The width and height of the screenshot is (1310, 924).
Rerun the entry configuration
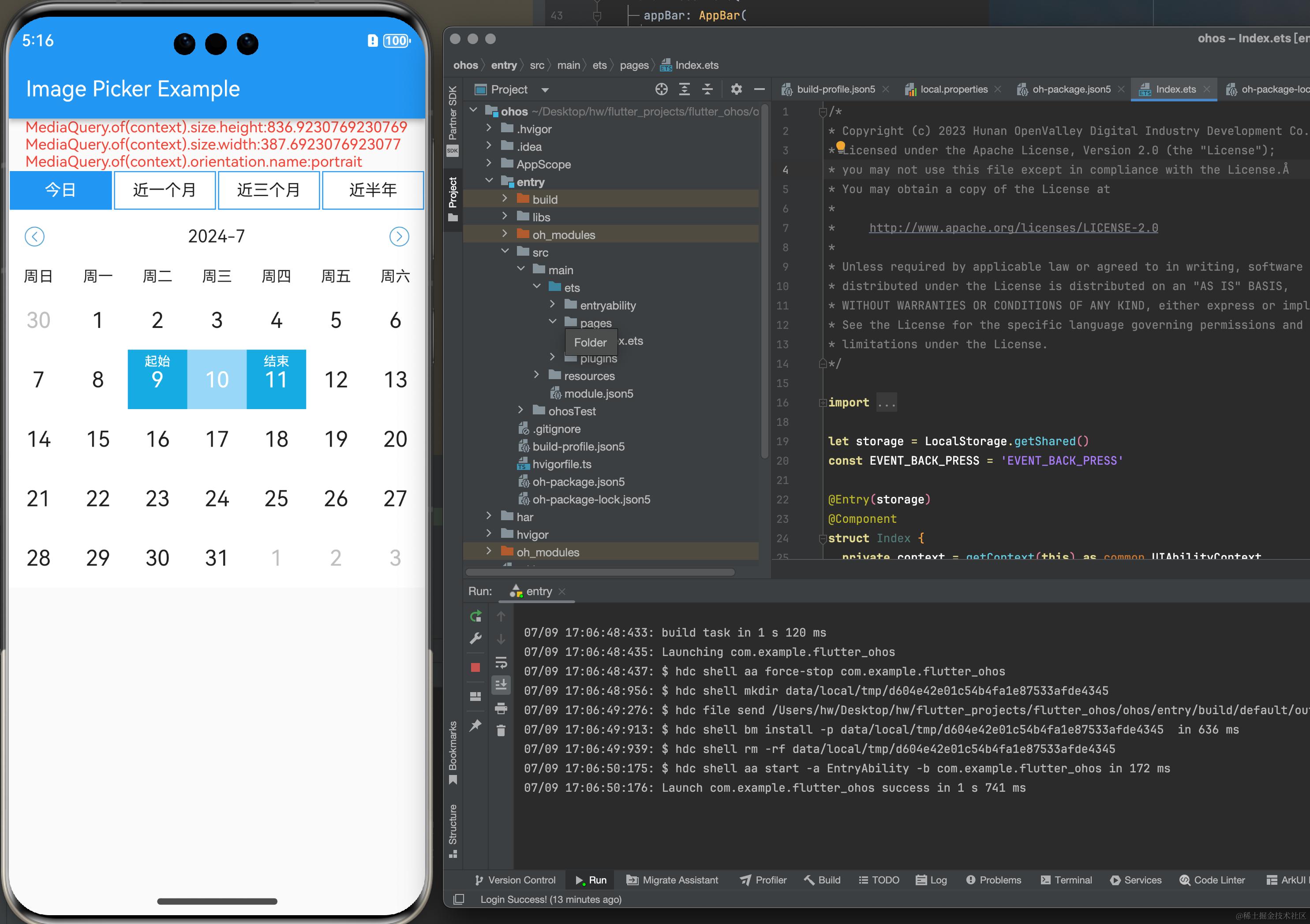pyautogui.click(x=475, y=616)
